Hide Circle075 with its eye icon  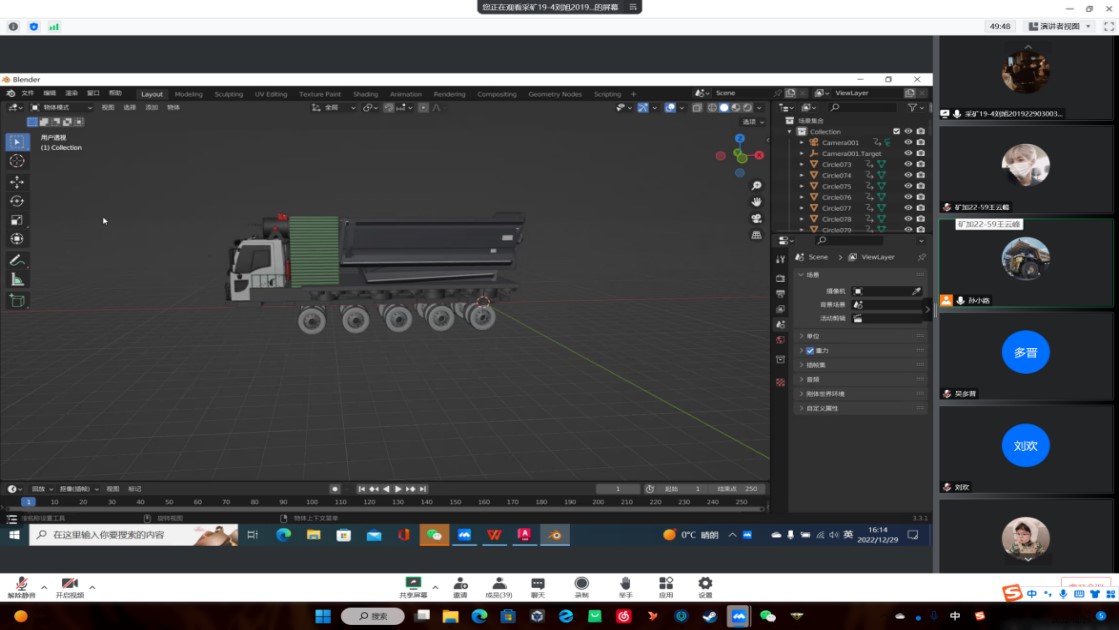[x=908, y=186]
